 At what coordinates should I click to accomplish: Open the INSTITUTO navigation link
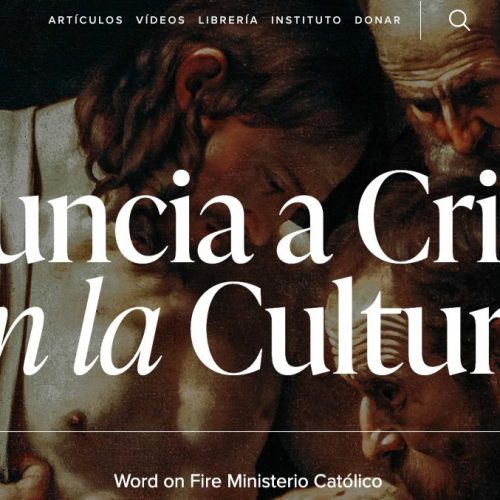[x=306, y=20]
